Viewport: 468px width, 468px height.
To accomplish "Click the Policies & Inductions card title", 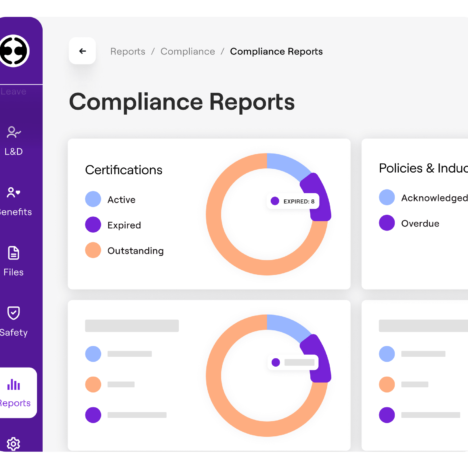I will pyautogui.click(x=423, y=168).
